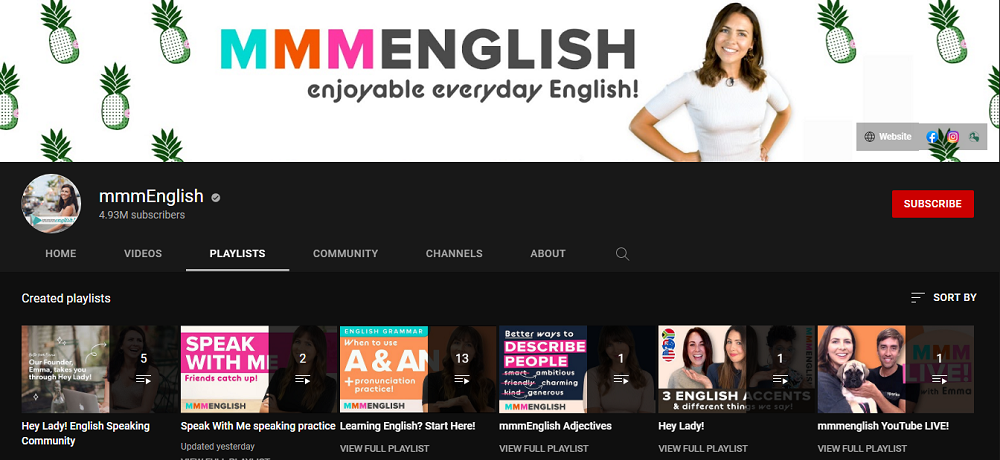Click the globe Website link on banner
This screenshot has width=1000, height=460.
(888, 137)
